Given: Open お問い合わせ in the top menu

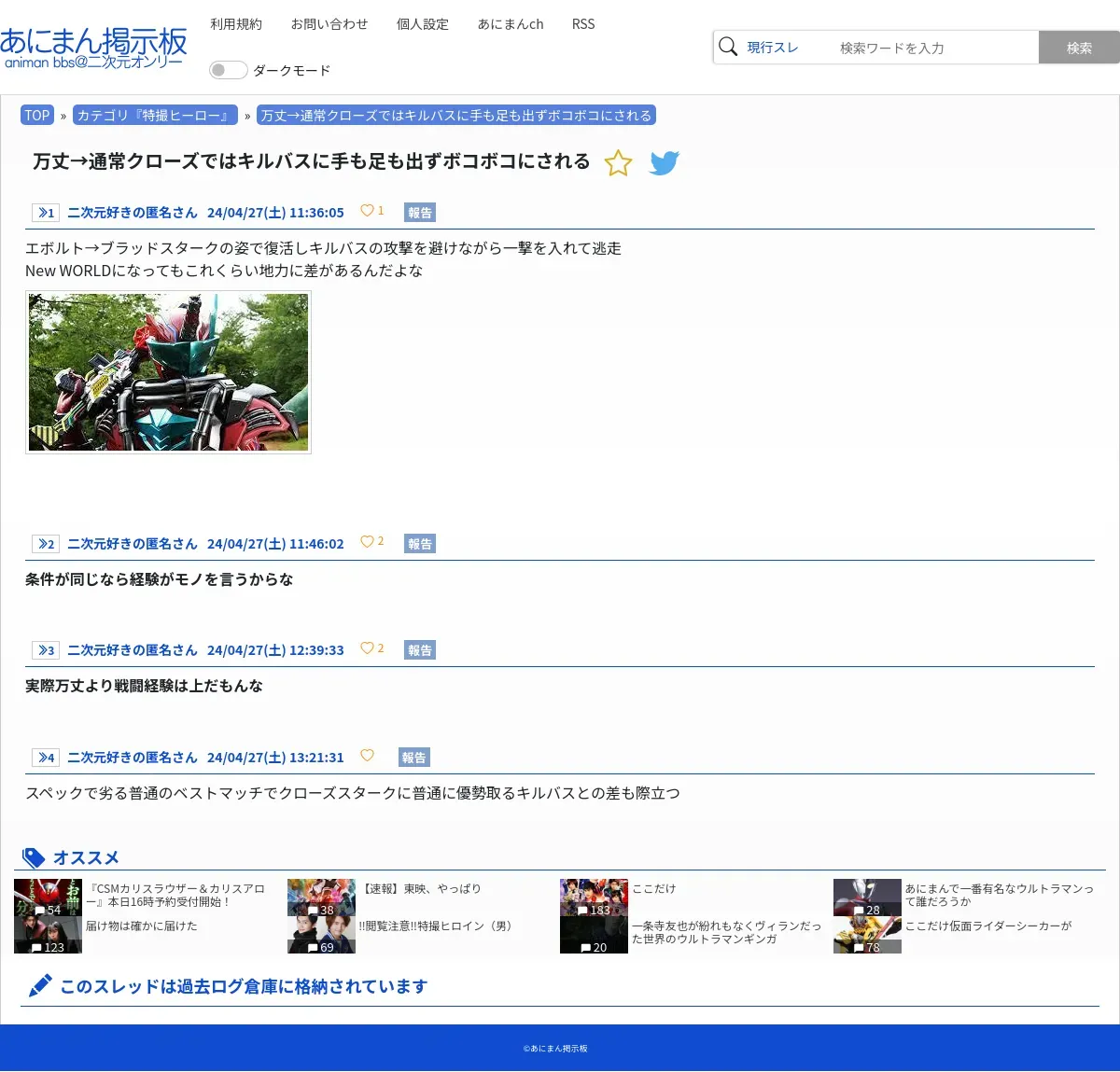Looking at the screenshot, I should pyautogui.click(x=329, y=24).
